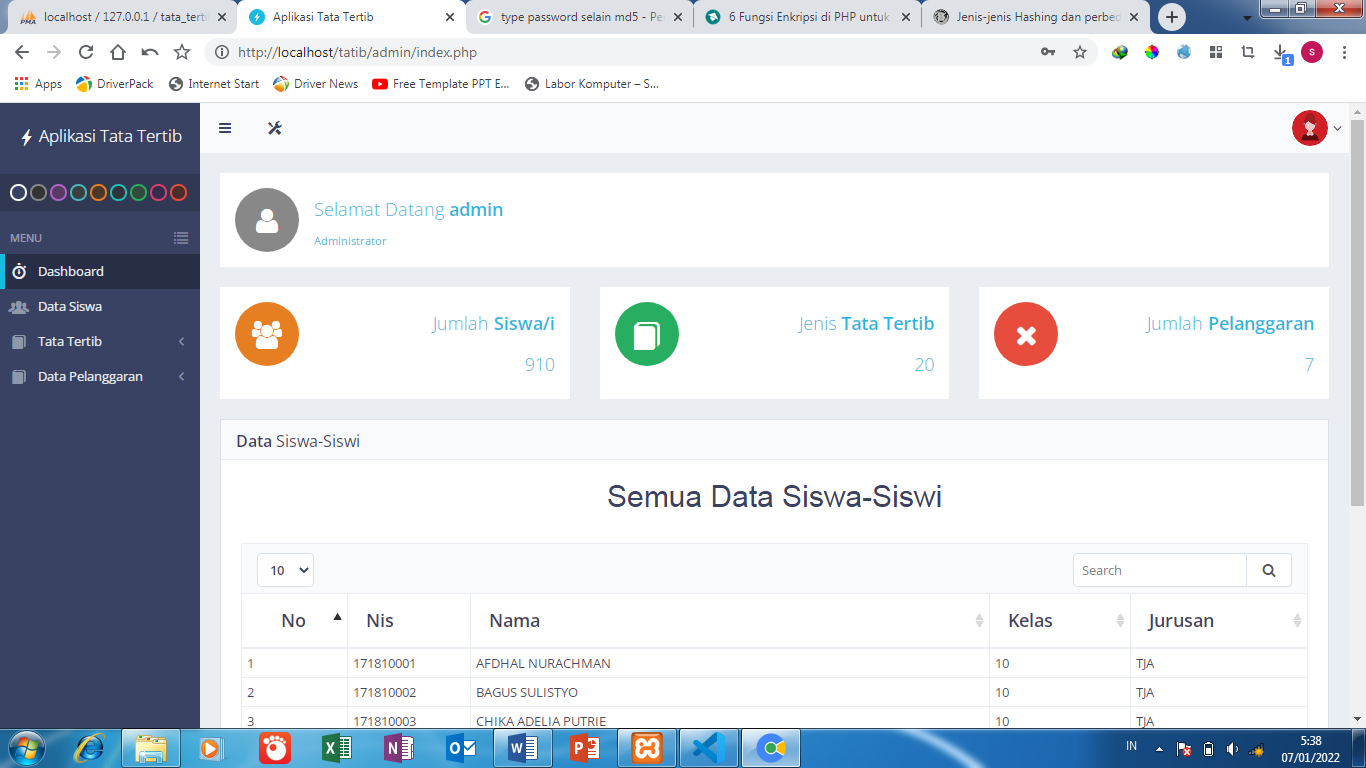The image size is (1366, 768).
Task: Click the Data Siswa people icon
Action: tap(19, 307)
